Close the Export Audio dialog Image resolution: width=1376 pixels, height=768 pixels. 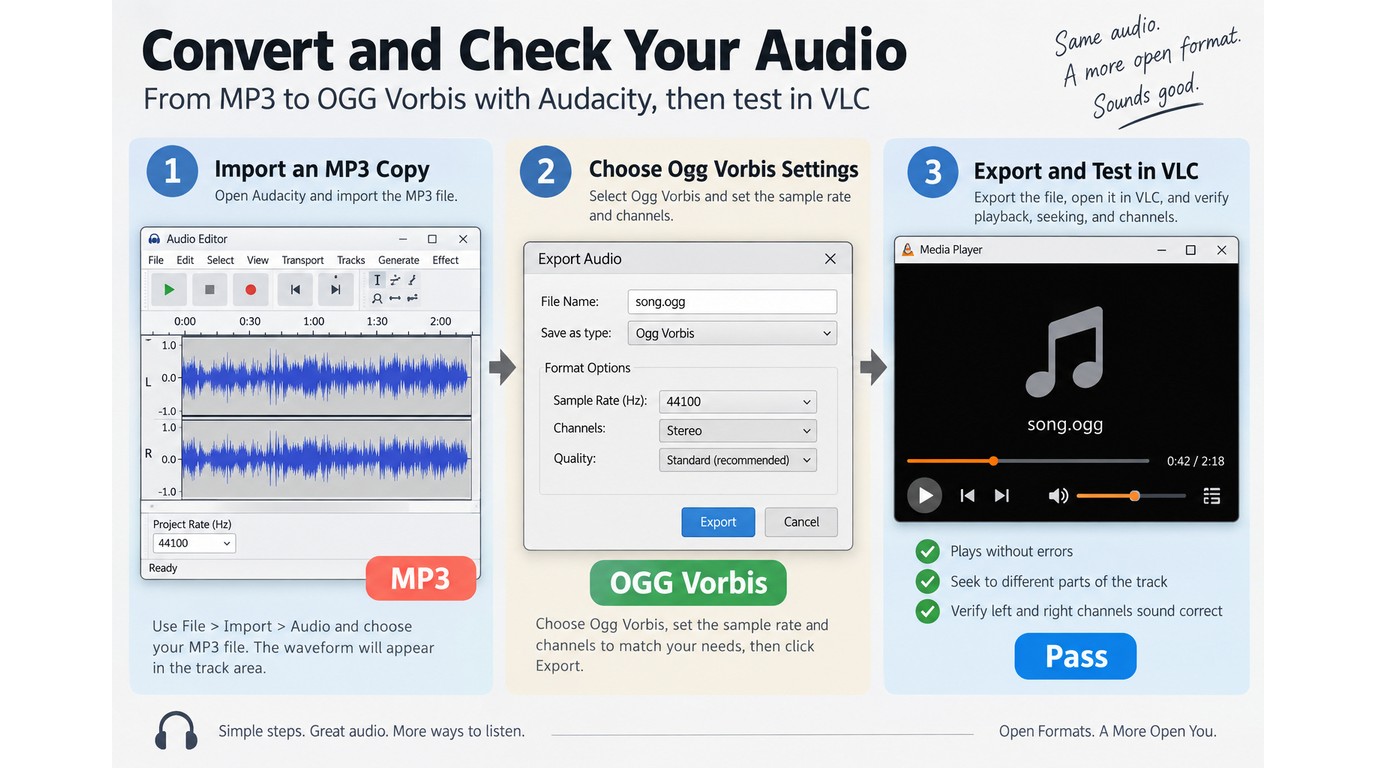(830, 259)
